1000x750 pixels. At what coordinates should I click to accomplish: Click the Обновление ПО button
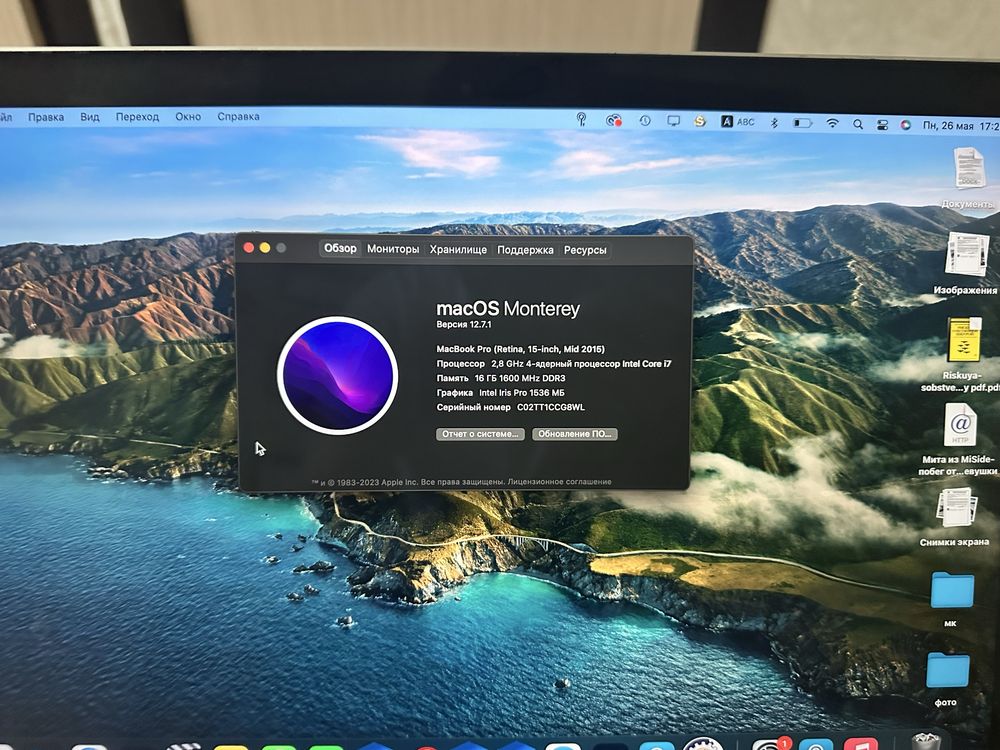pos(575,434)
